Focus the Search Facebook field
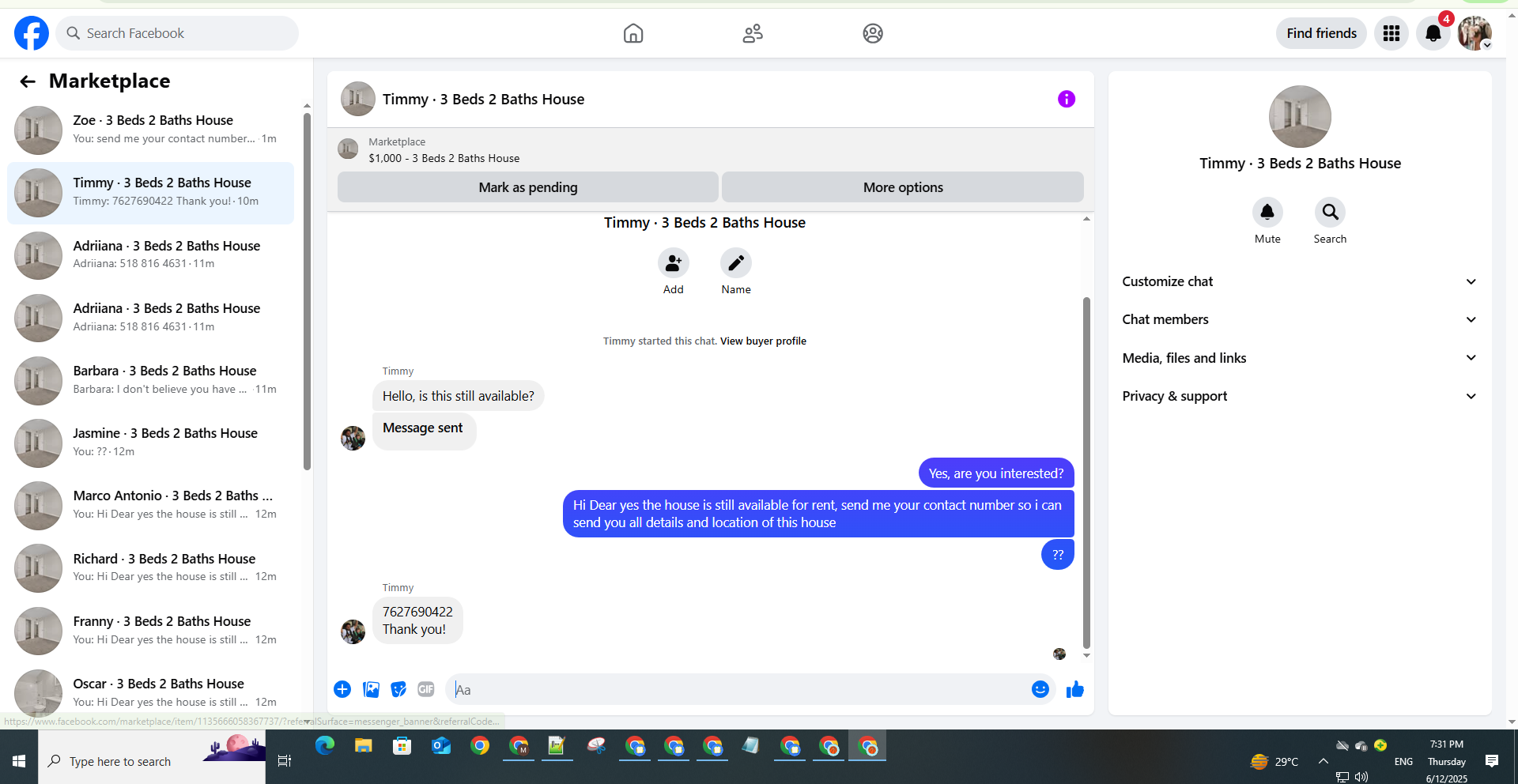This screenshot has width=1518, height=784. coord(177,33)
